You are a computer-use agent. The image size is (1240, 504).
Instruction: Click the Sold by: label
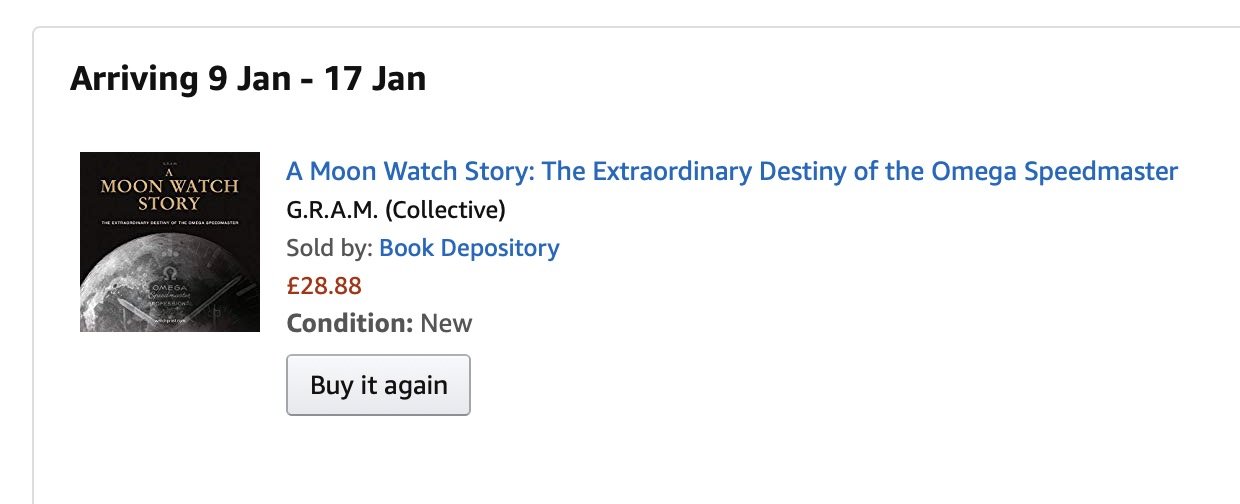[x=329, y=247]
